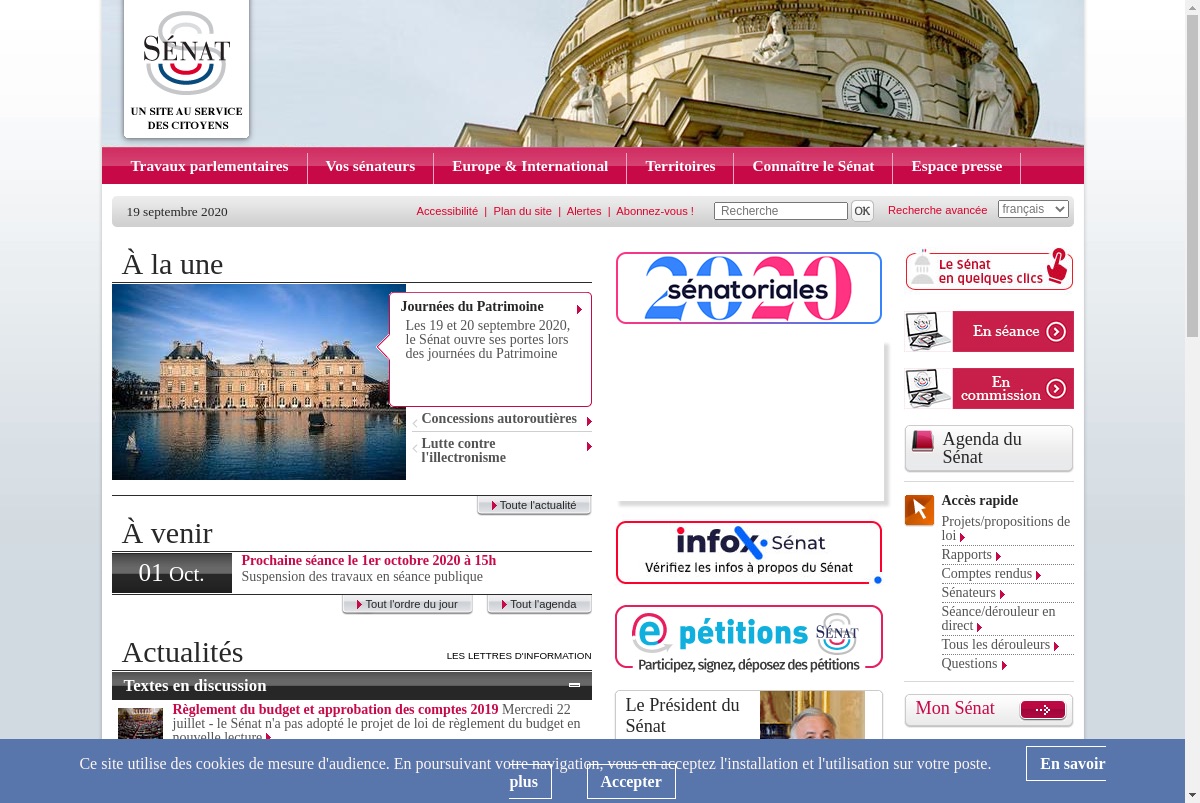The width and height of the screenshot is (1200, 803).
Task: Click the 'Abonnez-vous !' link
Action: click(655, 211)
